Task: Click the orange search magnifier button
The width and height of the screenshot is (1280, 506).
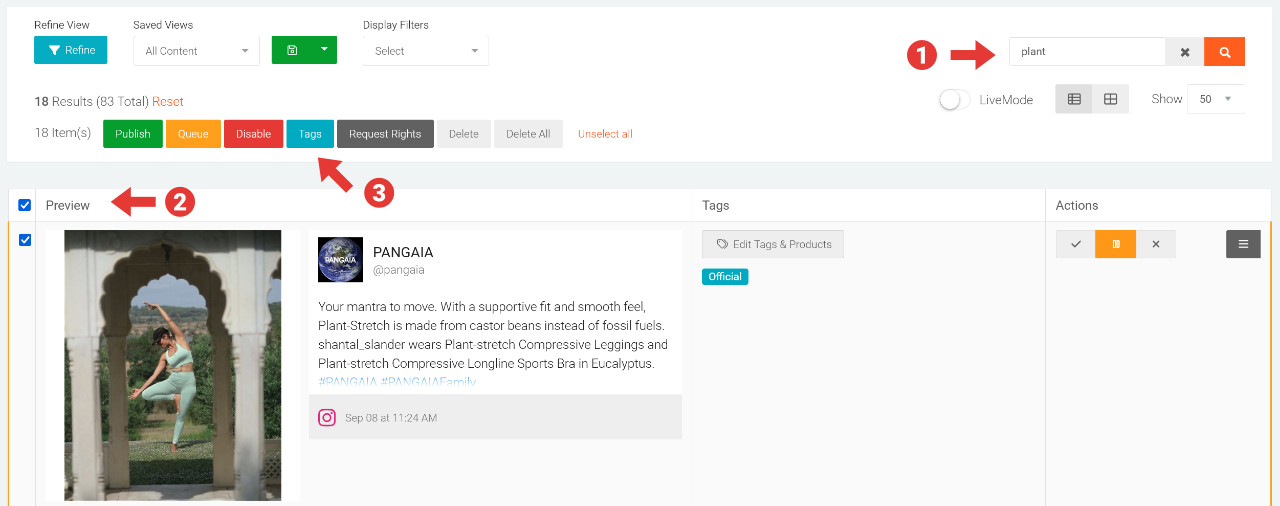Action: [1224, 52]
